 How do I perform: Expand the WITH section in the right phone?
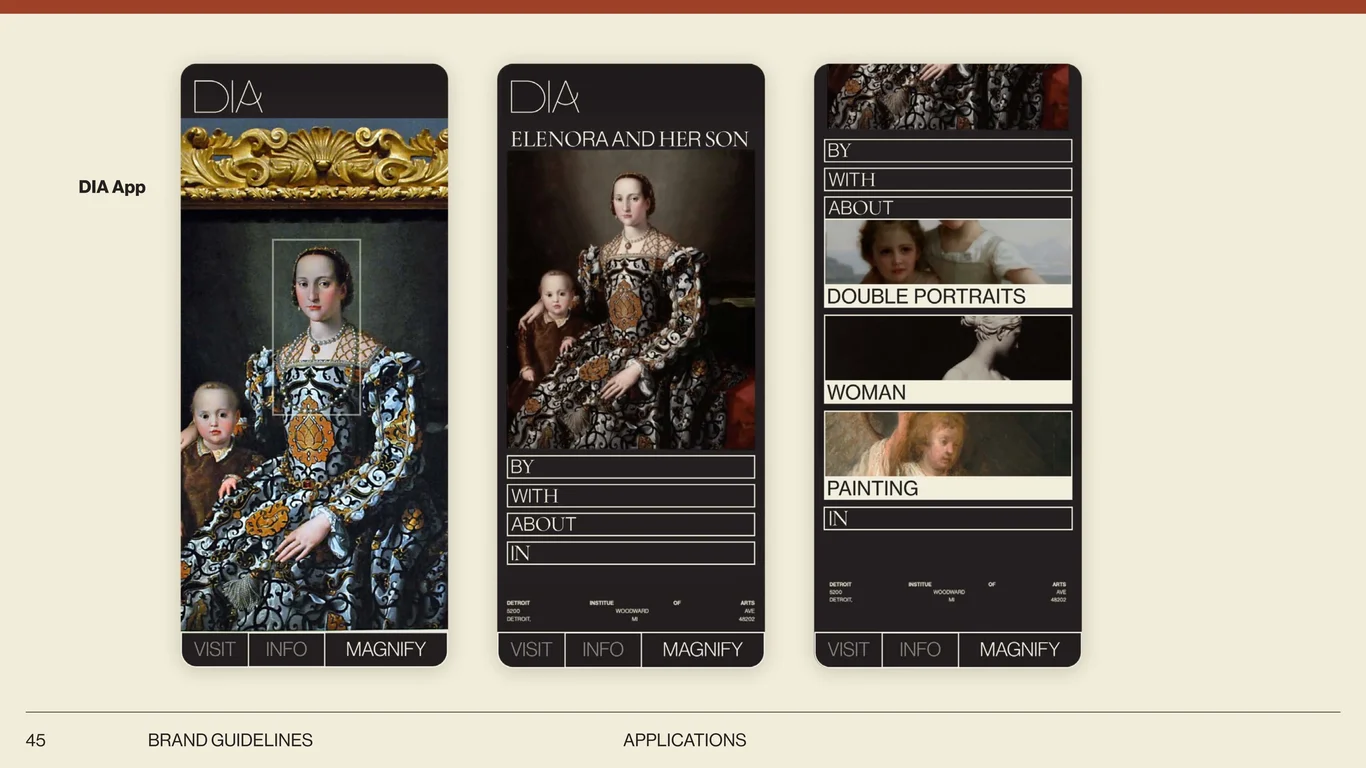point(948,180)
